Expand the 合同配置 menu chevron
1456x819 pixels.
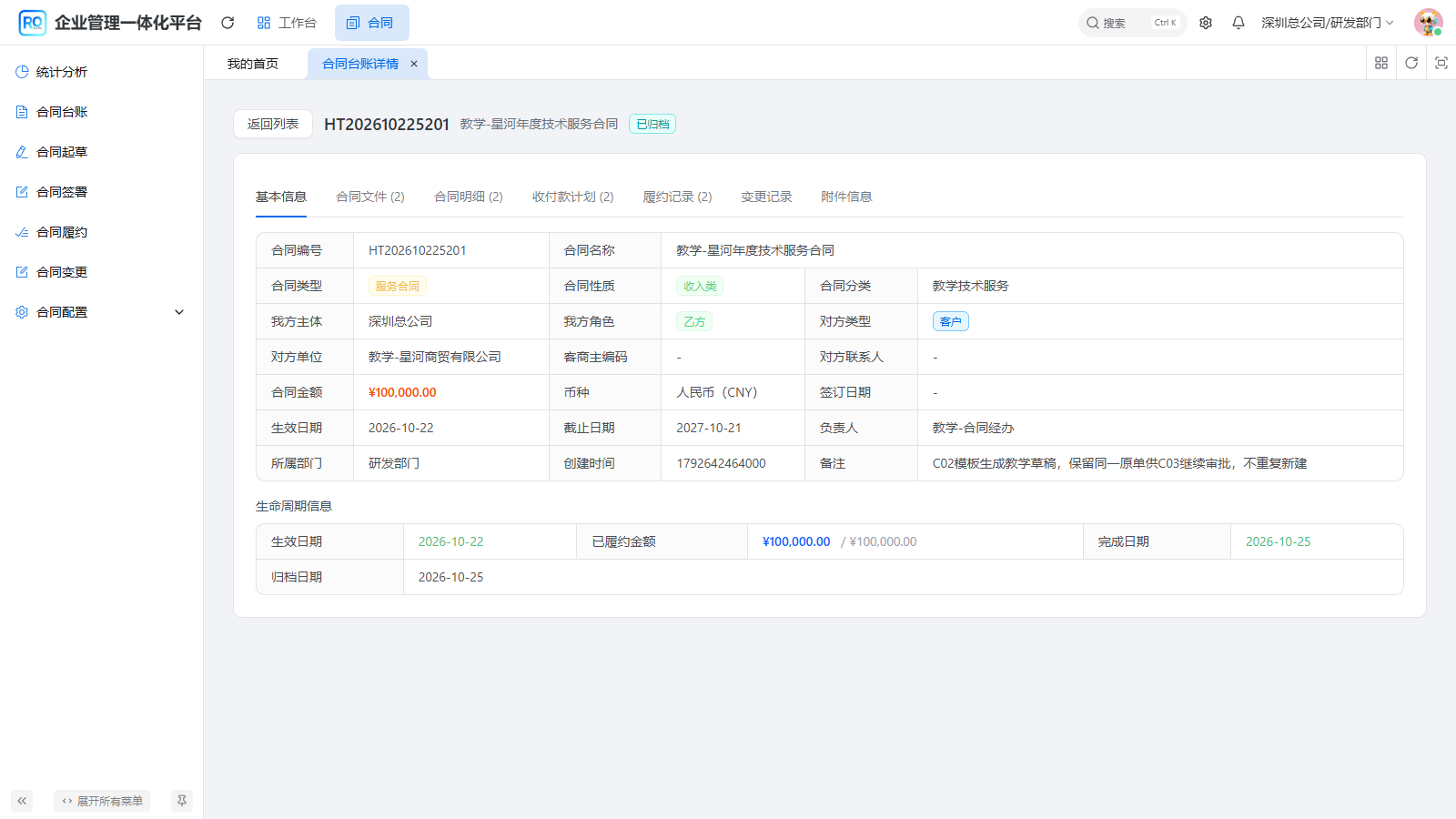(x=179, y=312)
